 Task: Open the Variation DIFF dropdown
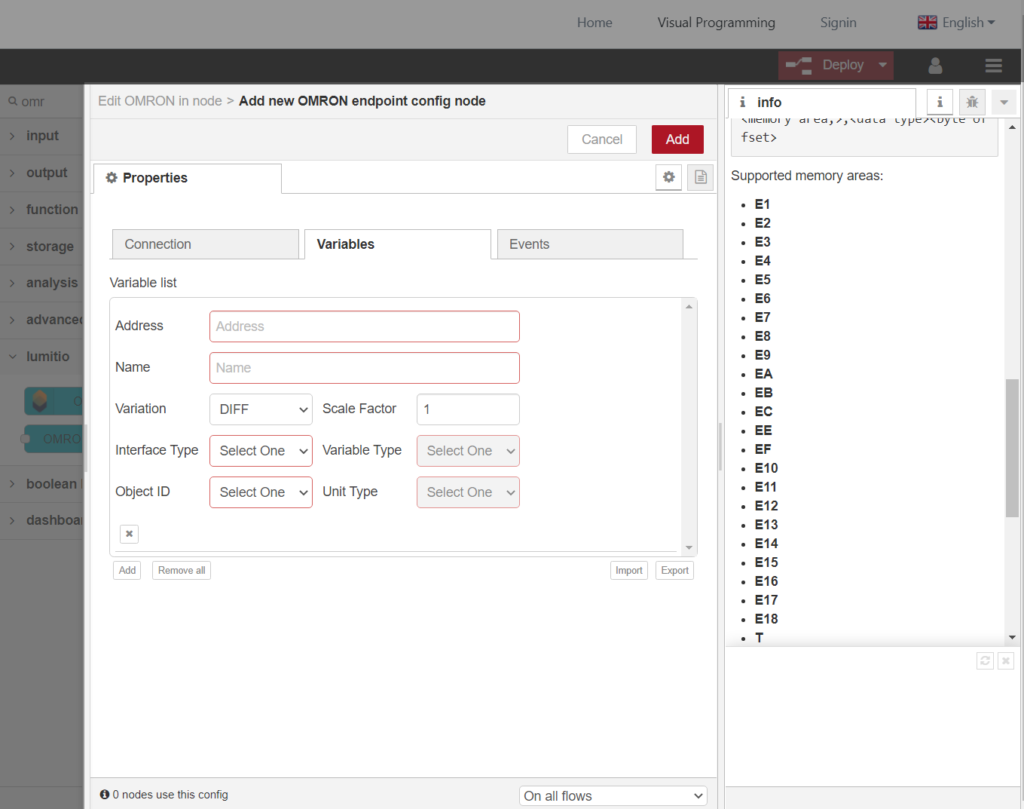(x=261, y=409)
